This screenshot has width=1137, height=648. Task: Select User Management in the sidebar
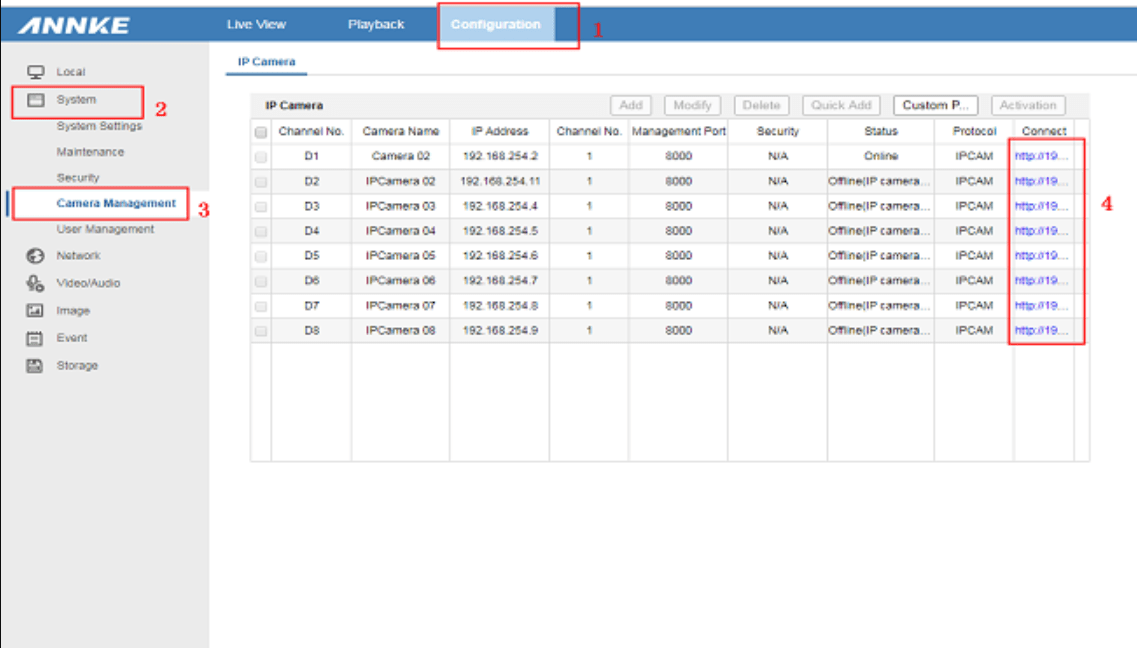(x=105, y=229)
